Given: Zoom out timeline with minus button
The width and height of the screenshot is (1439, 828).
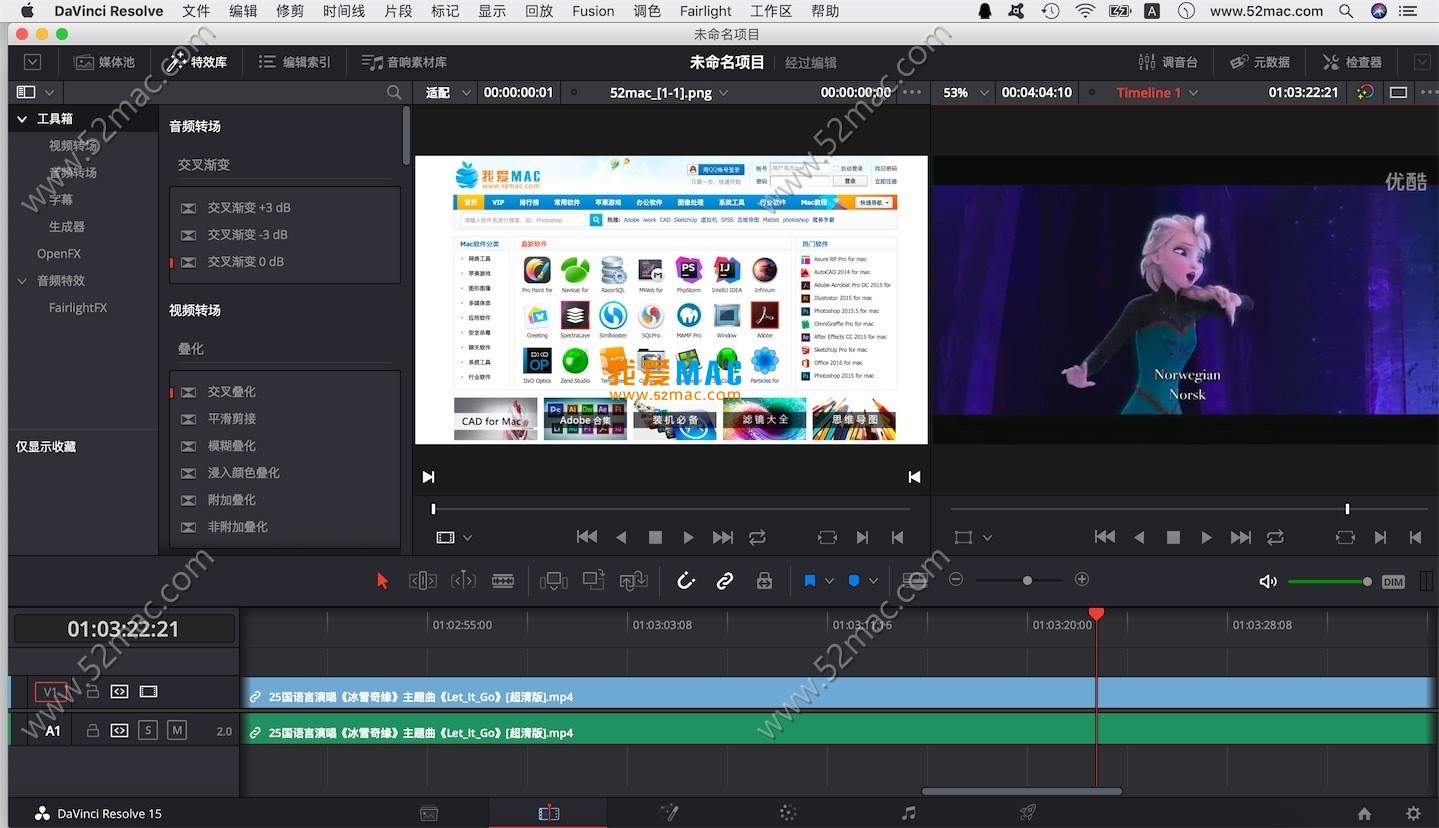Looking at the screenshot, I should (956, 580).
